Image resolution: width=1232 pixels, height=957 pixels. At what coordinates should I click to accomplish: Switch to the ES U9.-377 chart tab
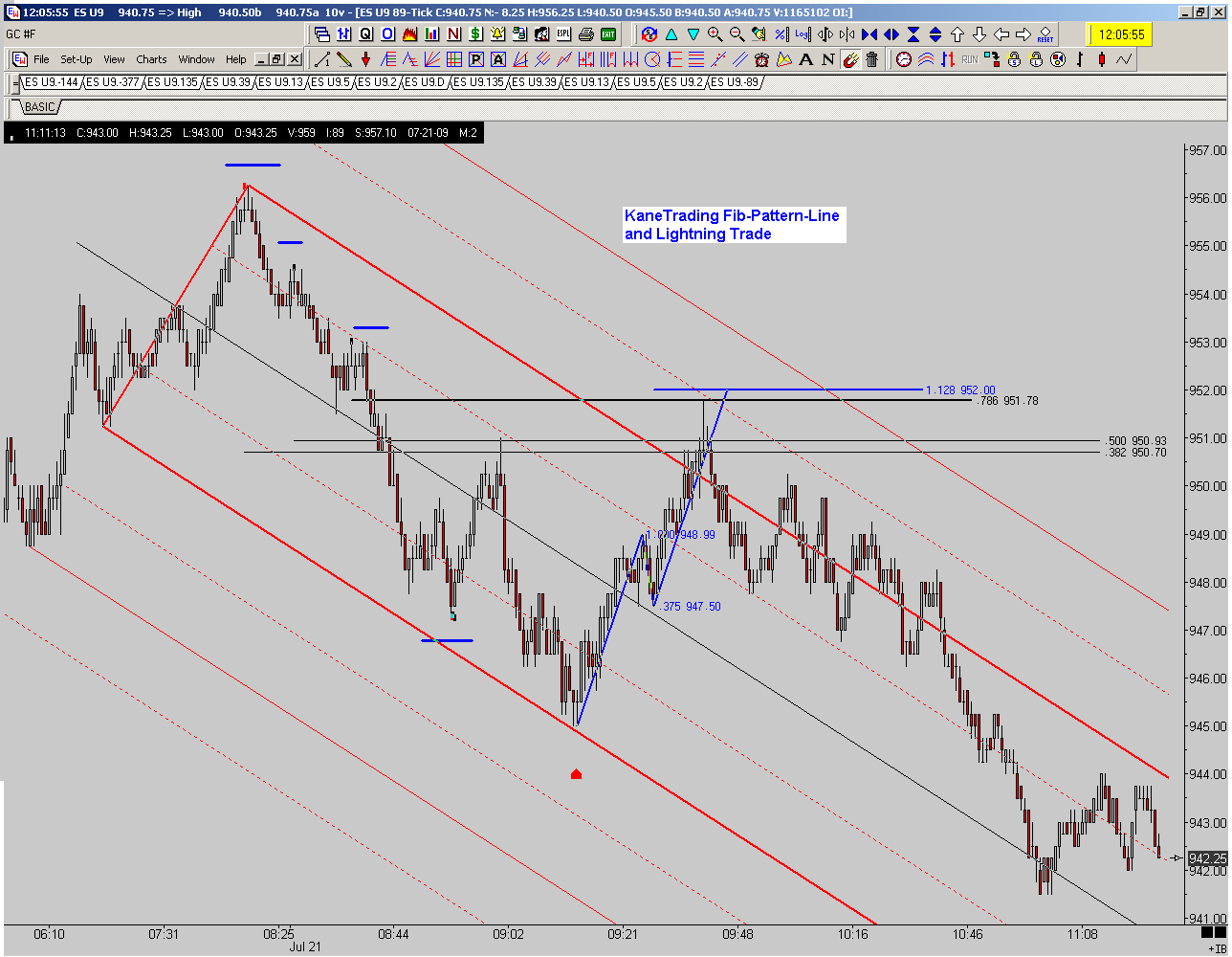point(113,82)
